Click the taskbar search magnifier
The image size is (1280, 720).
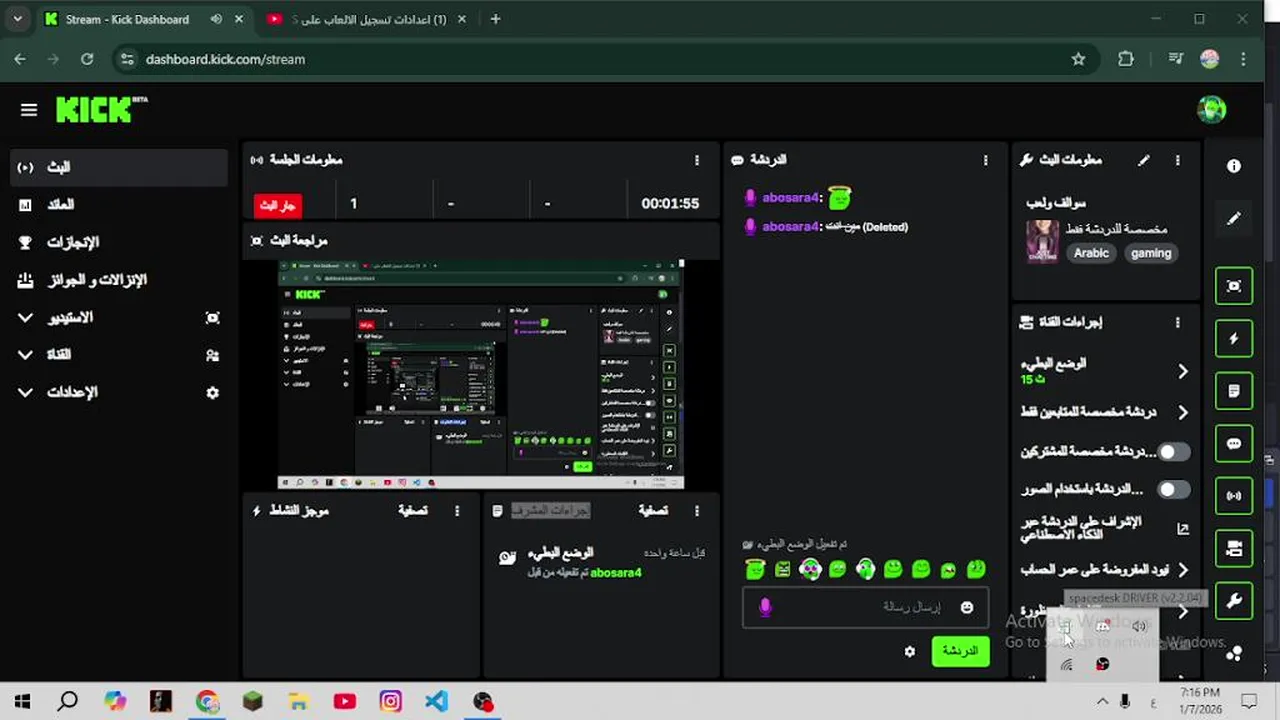click(x=68, y=701)
